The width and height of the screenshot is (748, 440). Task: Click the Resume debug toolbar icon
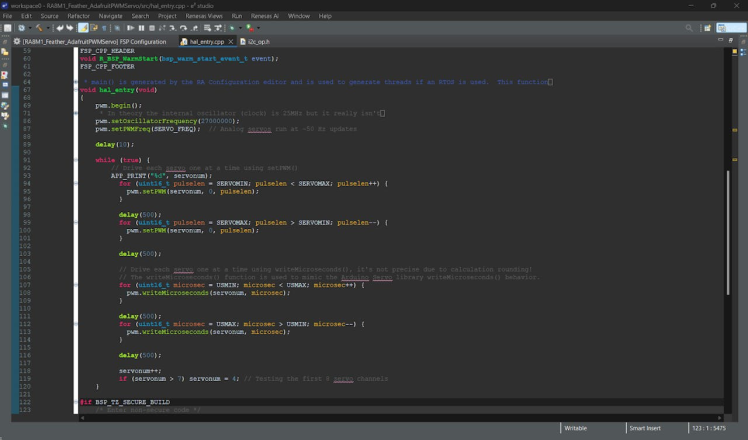pyautogui.click(x=130, y=28)
